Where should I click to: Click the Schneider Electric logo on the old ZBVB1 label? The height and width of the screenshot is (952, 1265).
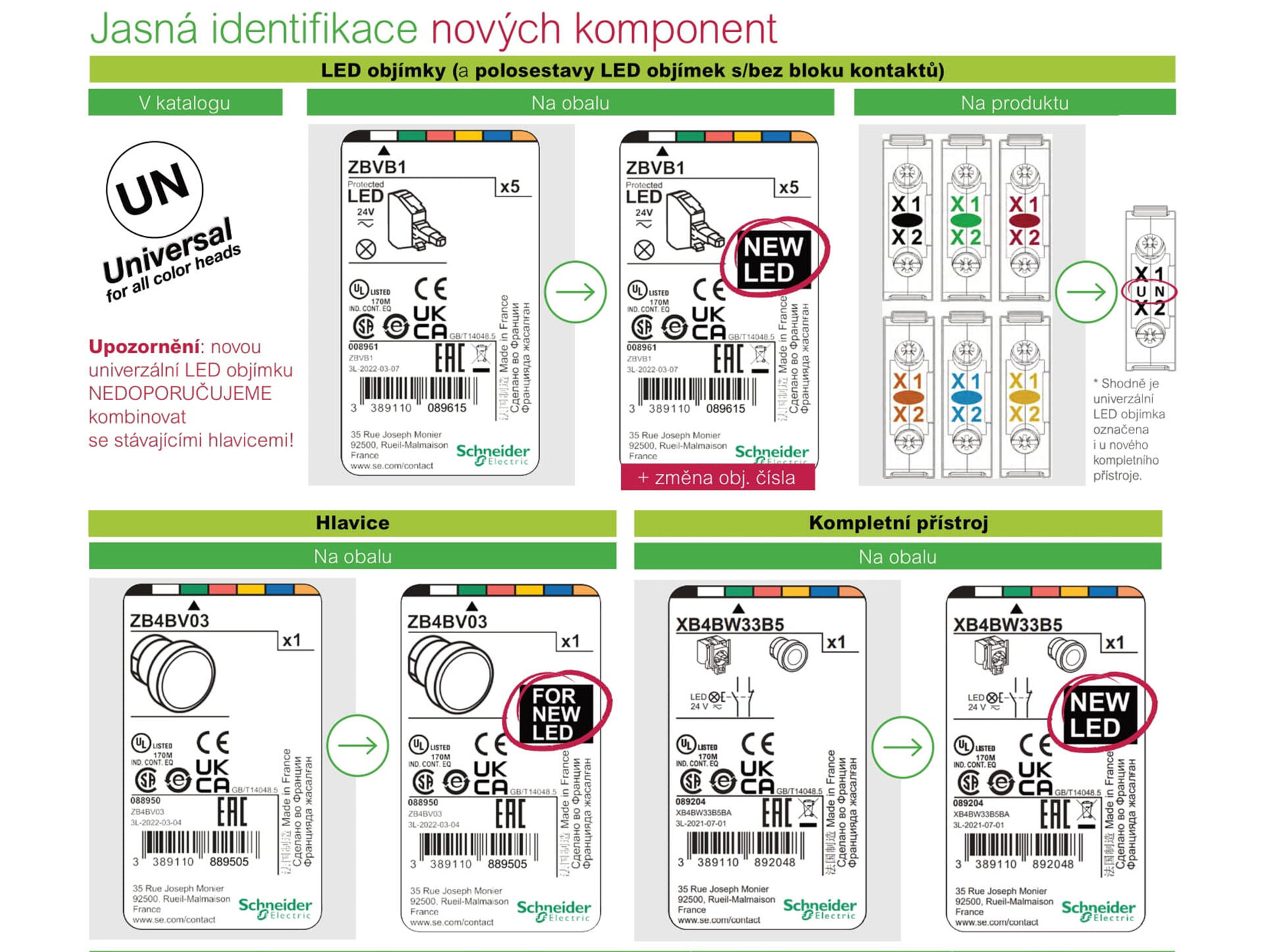click(x=493, y=455)
